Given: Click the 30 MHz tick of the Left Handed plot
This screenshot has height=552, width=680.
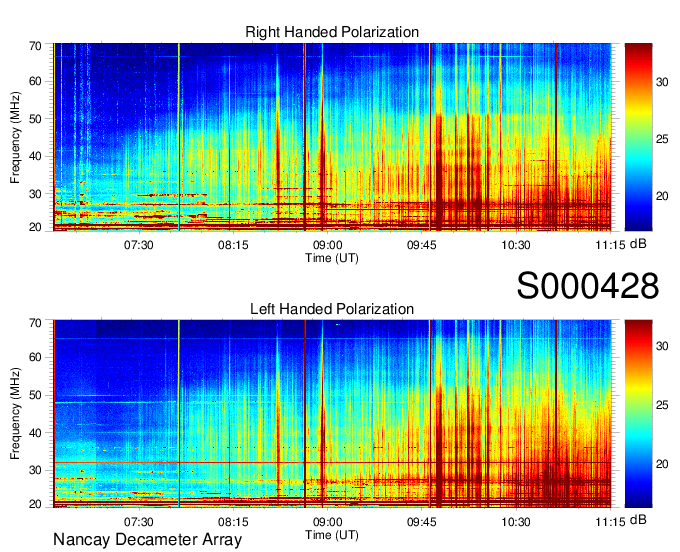Looking at the screenshot, I should click(x=35, y=470).
